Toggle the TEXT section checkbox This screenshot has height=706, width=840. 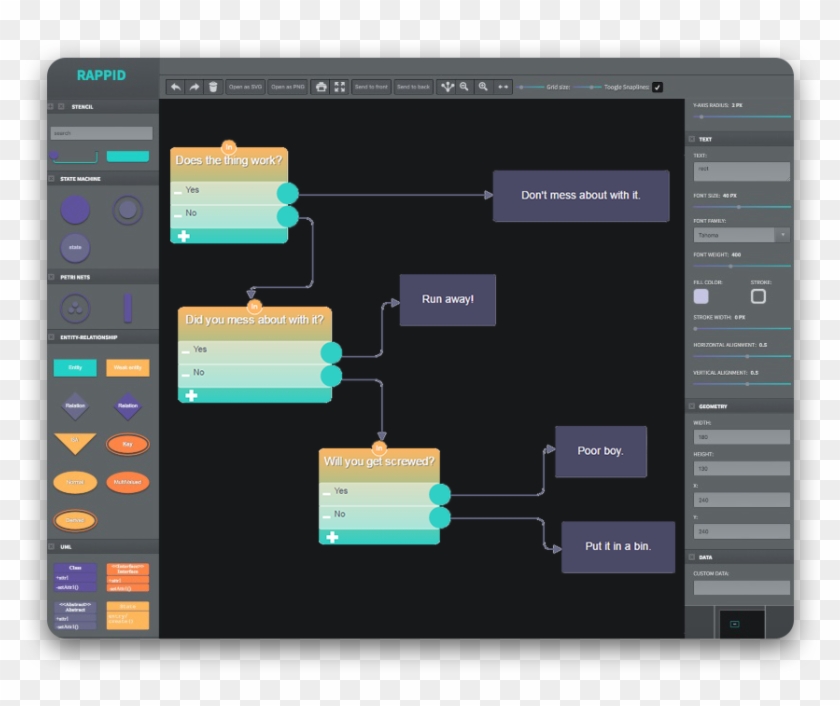point(691,140)
